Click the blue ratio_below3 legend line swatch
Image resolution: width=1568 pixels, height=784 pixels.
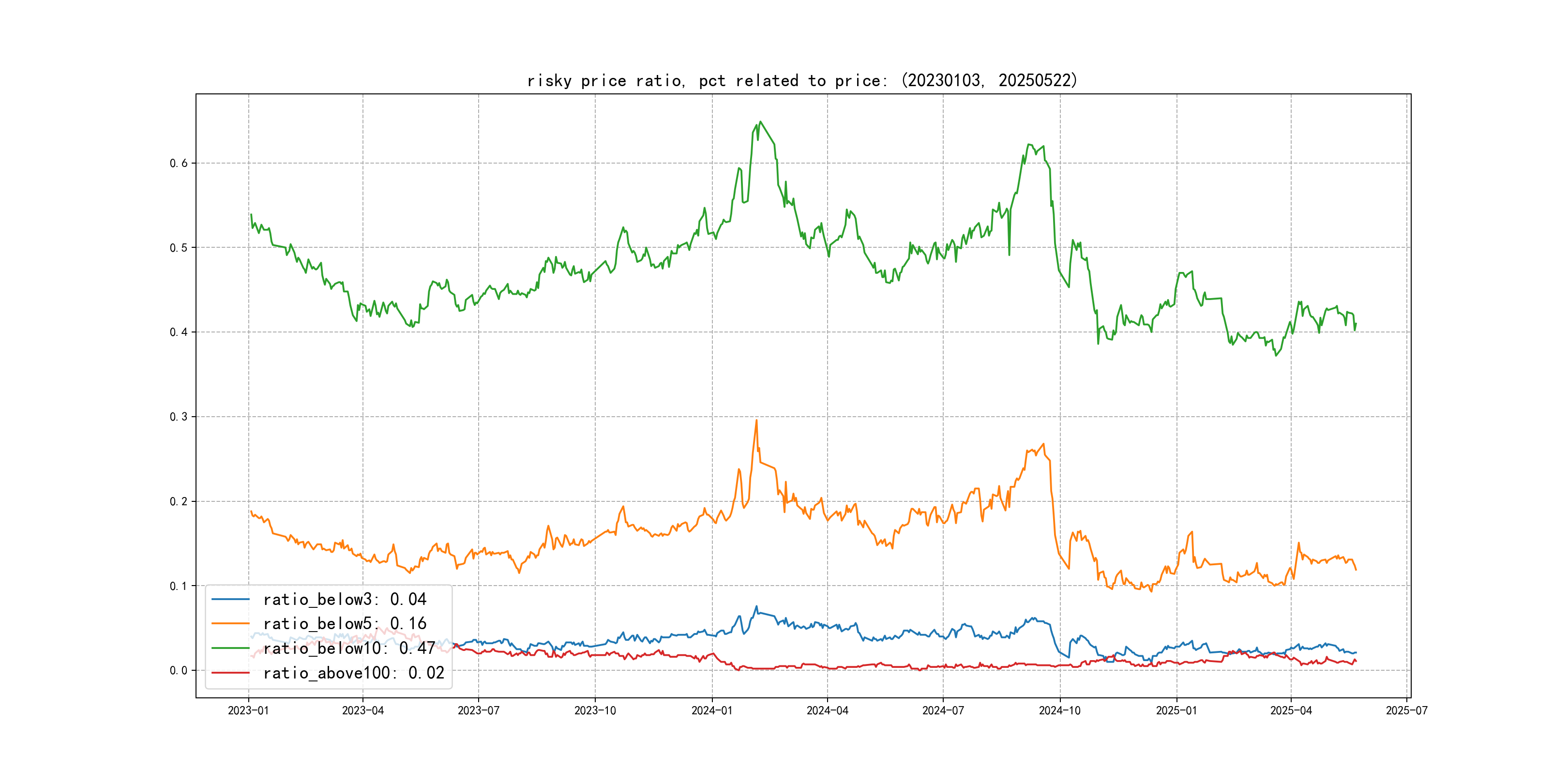point(230,600)
